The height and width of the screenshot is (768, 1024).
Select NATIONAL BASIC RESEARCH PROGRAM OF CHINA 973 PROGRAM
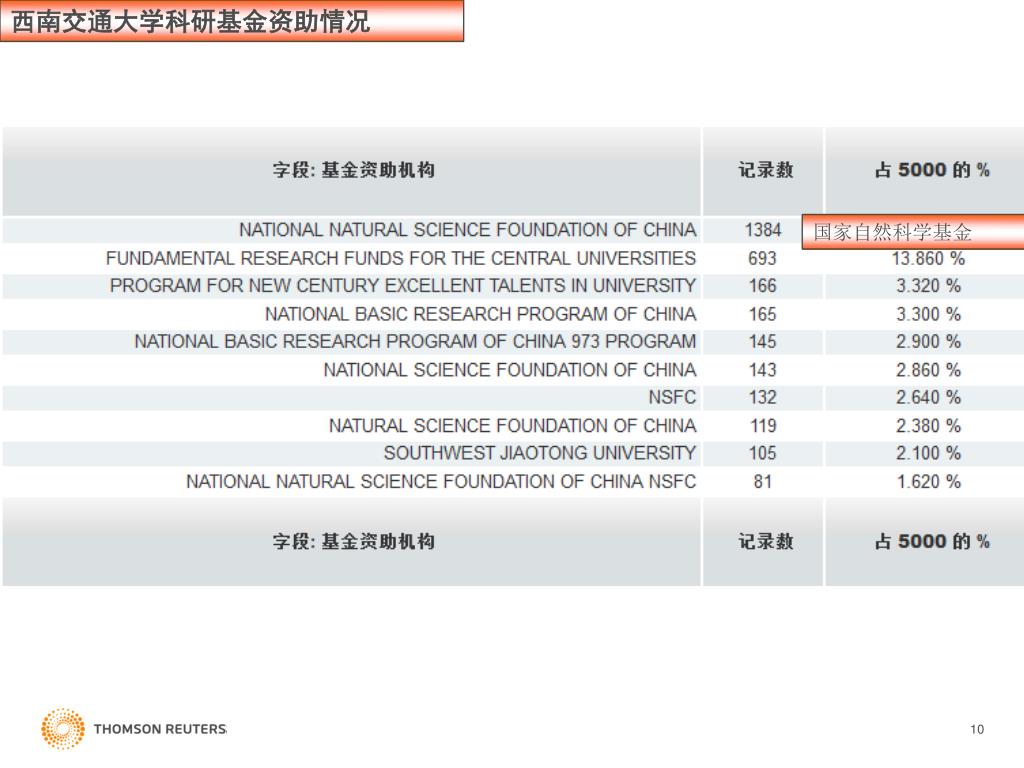(415, 342)
